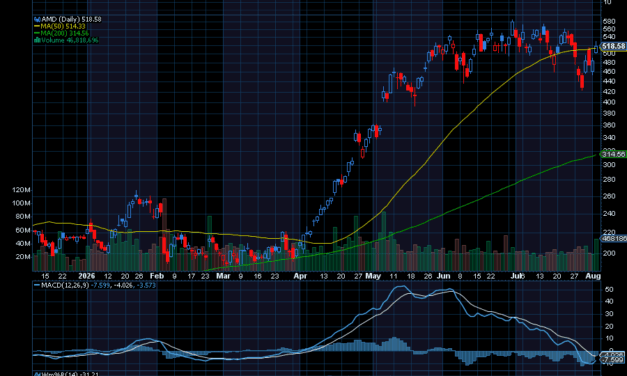Click the '120M' volume axis label

point(22,190)
